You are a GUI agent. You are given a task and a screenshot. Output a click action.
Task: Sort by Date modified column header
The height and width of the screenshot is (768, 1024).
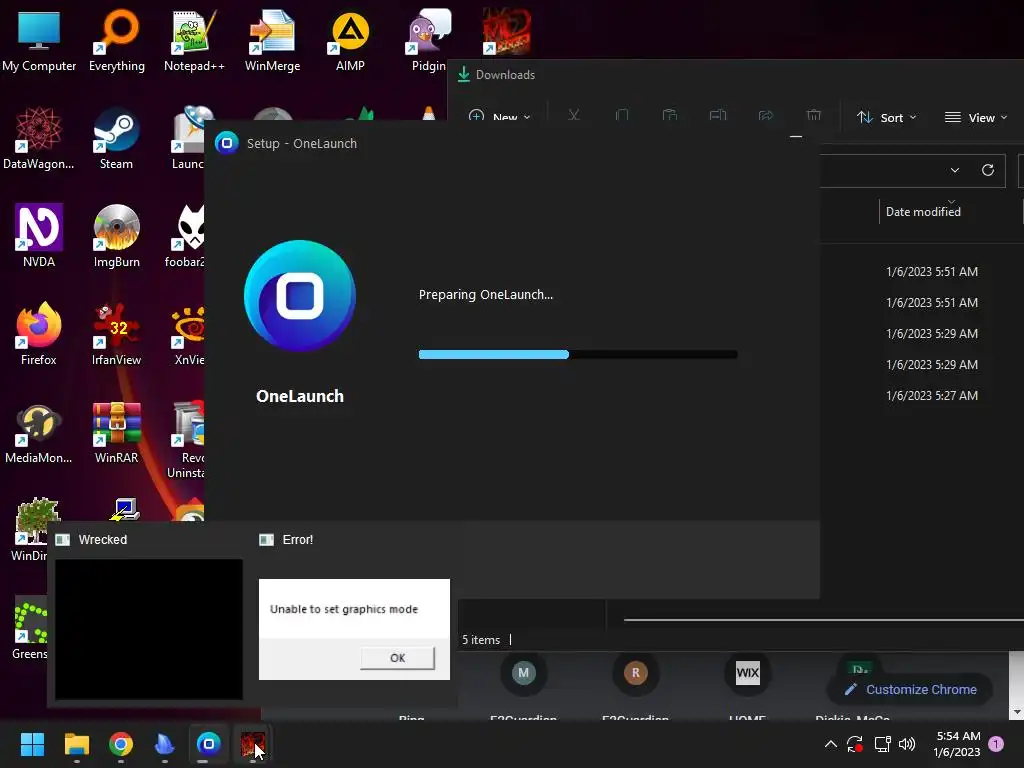pyautogui.click(x=923, y=212)
